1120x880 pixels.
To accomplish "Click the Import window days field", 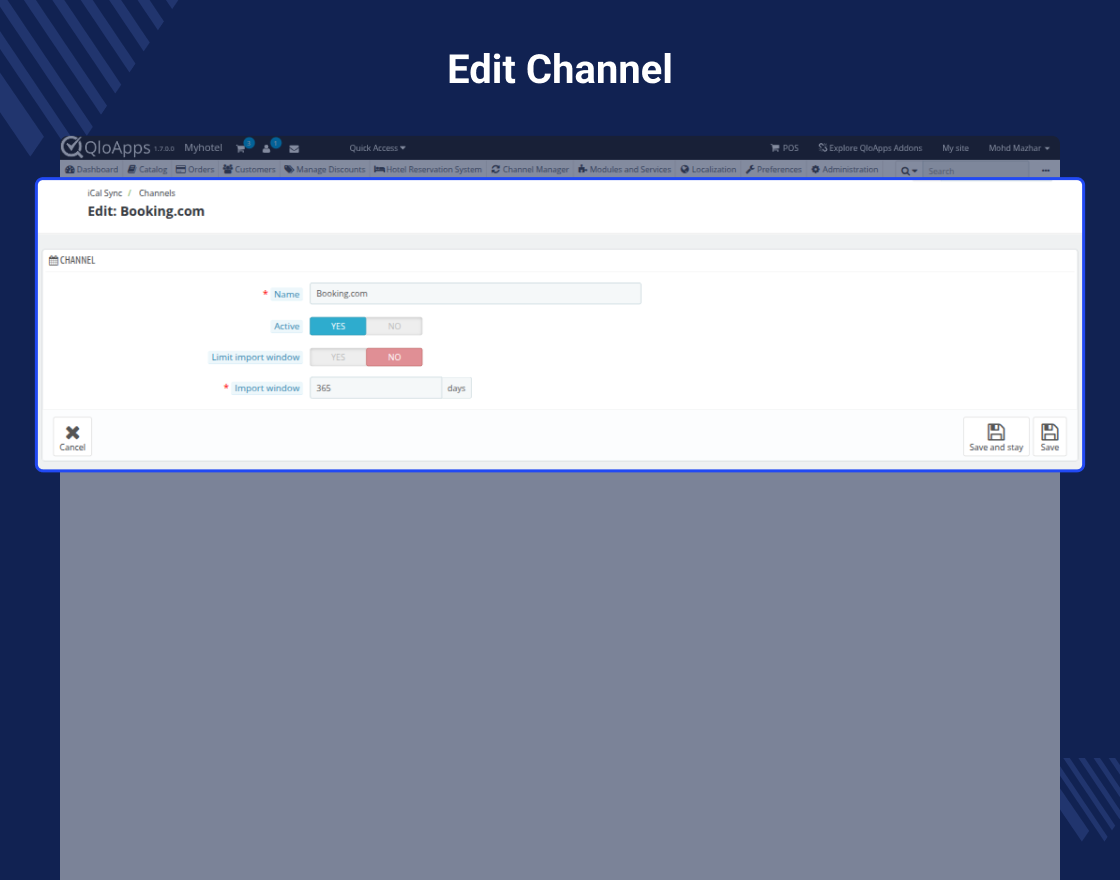I will (x=376, y=388).
